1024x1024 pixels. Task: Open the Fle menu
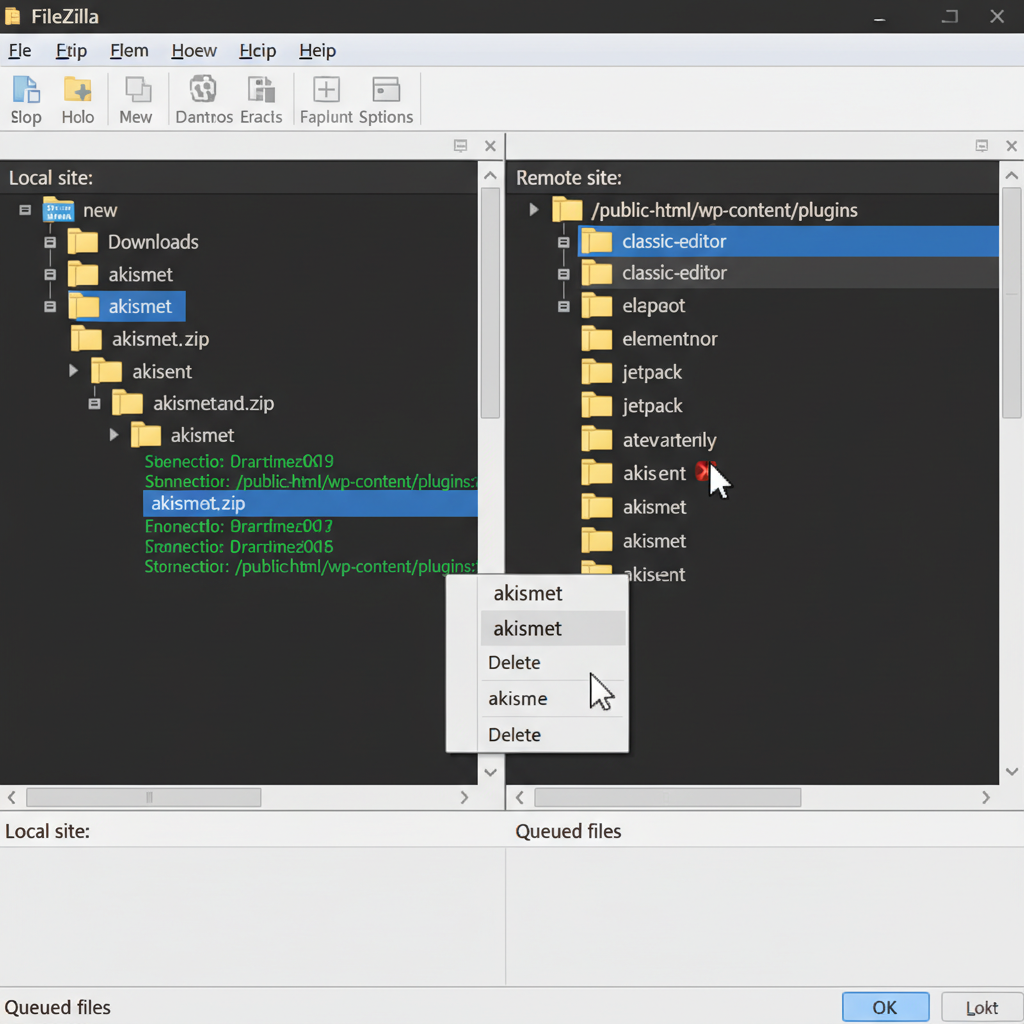tap(20, 50)
